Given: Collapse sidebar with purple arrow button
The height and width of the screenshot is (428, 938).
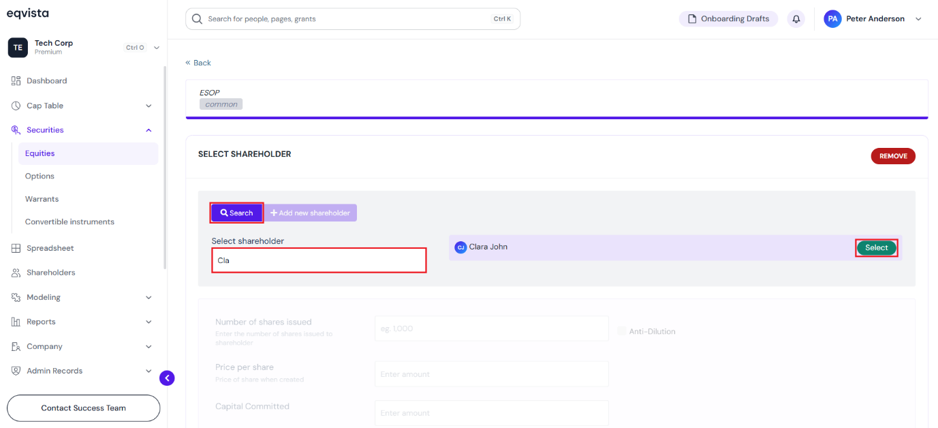Looking at the screenshot, I should [167, 378].
